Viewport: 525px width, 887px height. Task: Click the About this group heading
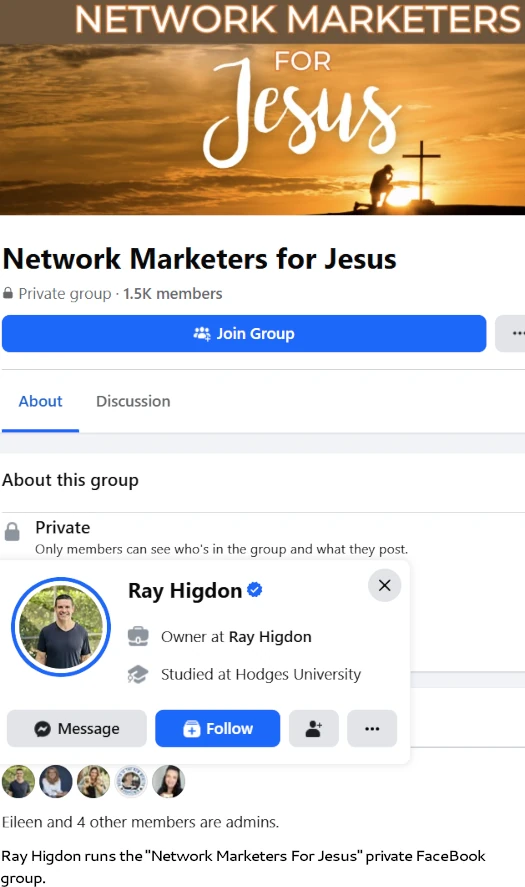click(70, 480)
